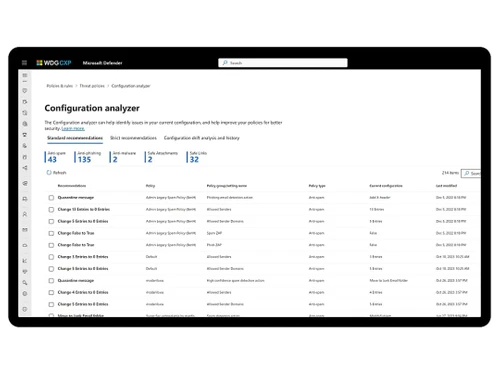Open the share-shaped icon in the sidebar
500x375 pixels.
coord(25,168)
